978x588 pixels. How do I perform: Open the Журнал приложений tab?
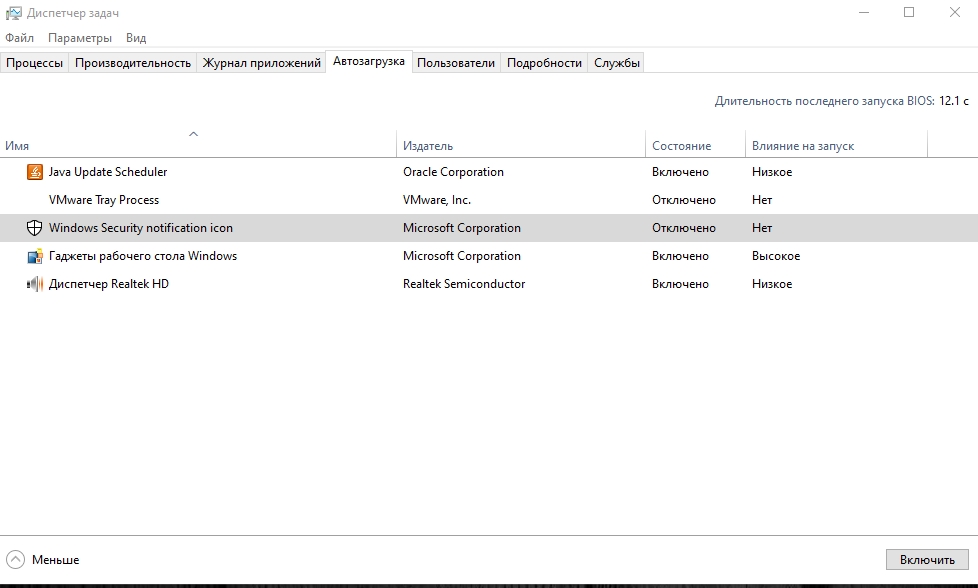click(261, 63)
